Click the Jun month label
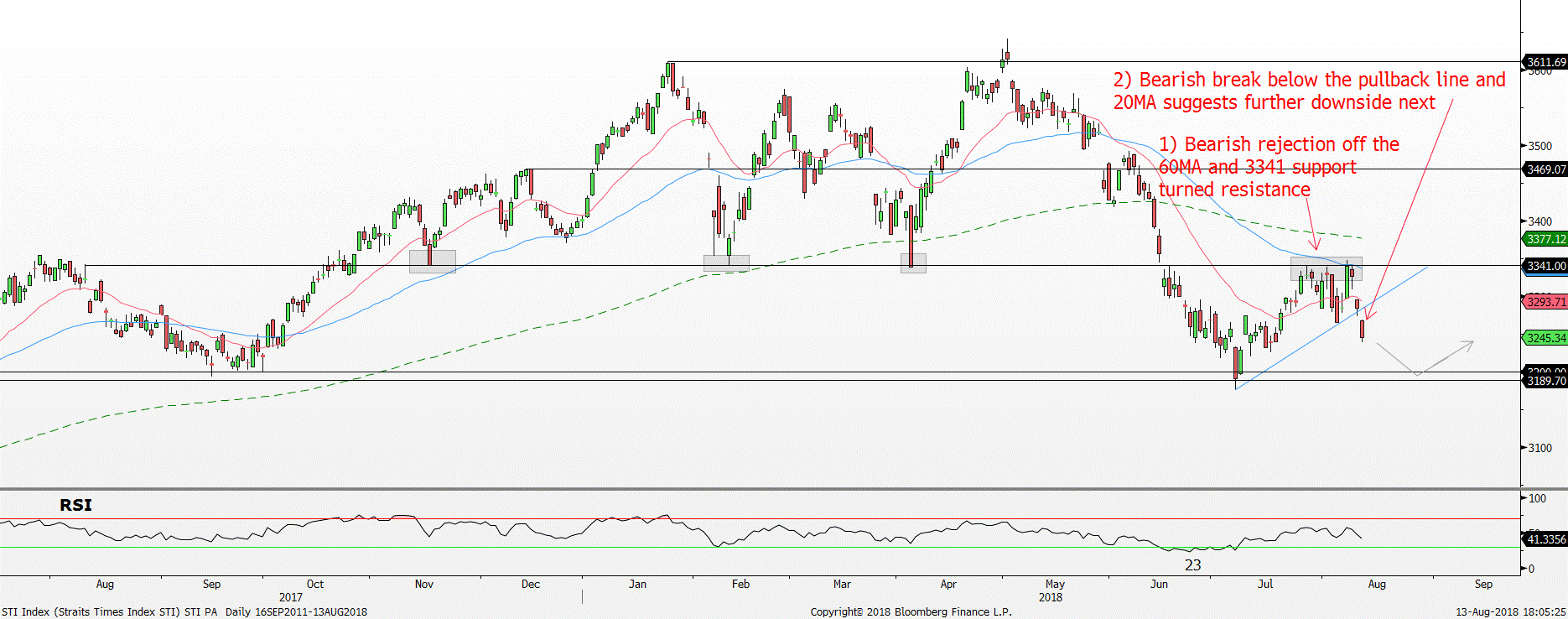Viewport: 1568px width, 619px height. 1159,584
